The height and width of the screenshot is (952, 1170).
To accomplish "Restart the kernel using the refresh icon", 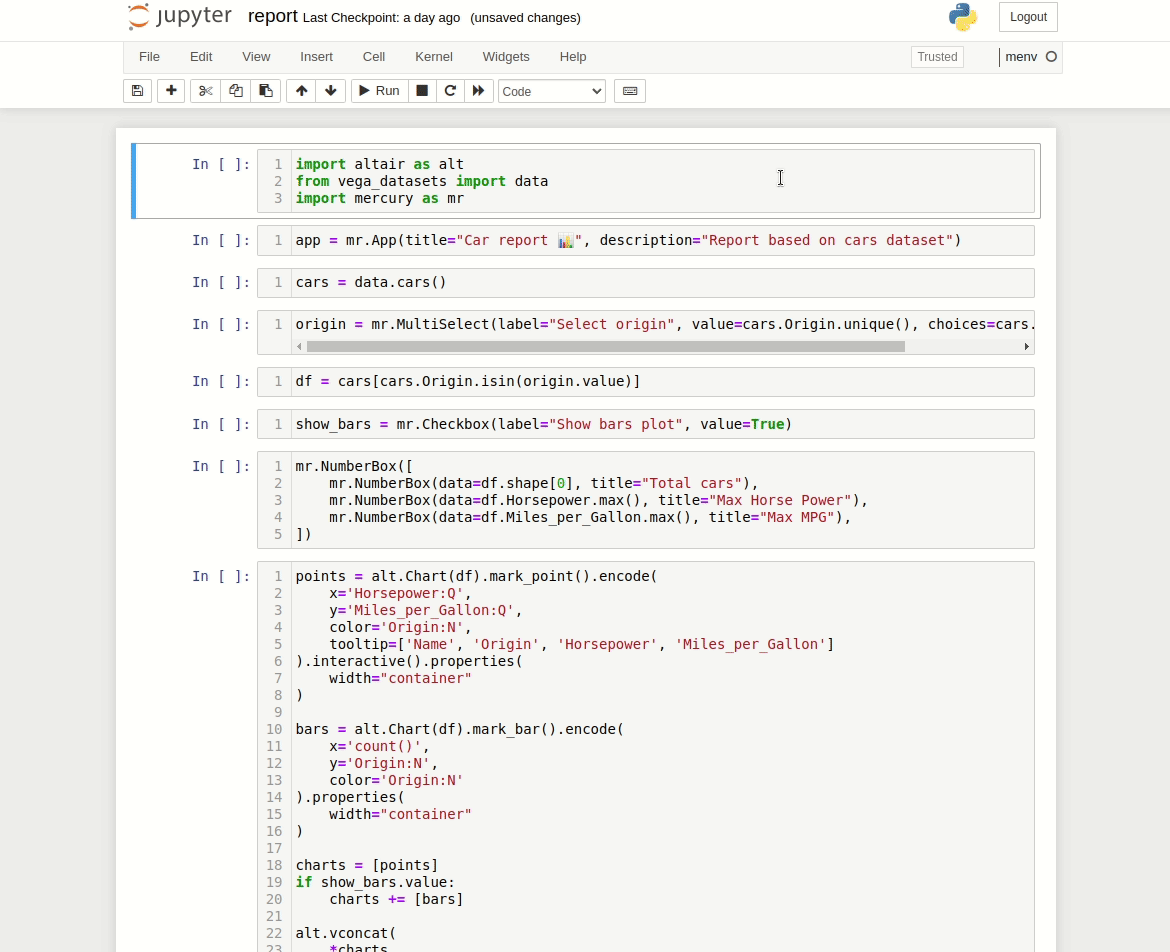I will point(450,91).
